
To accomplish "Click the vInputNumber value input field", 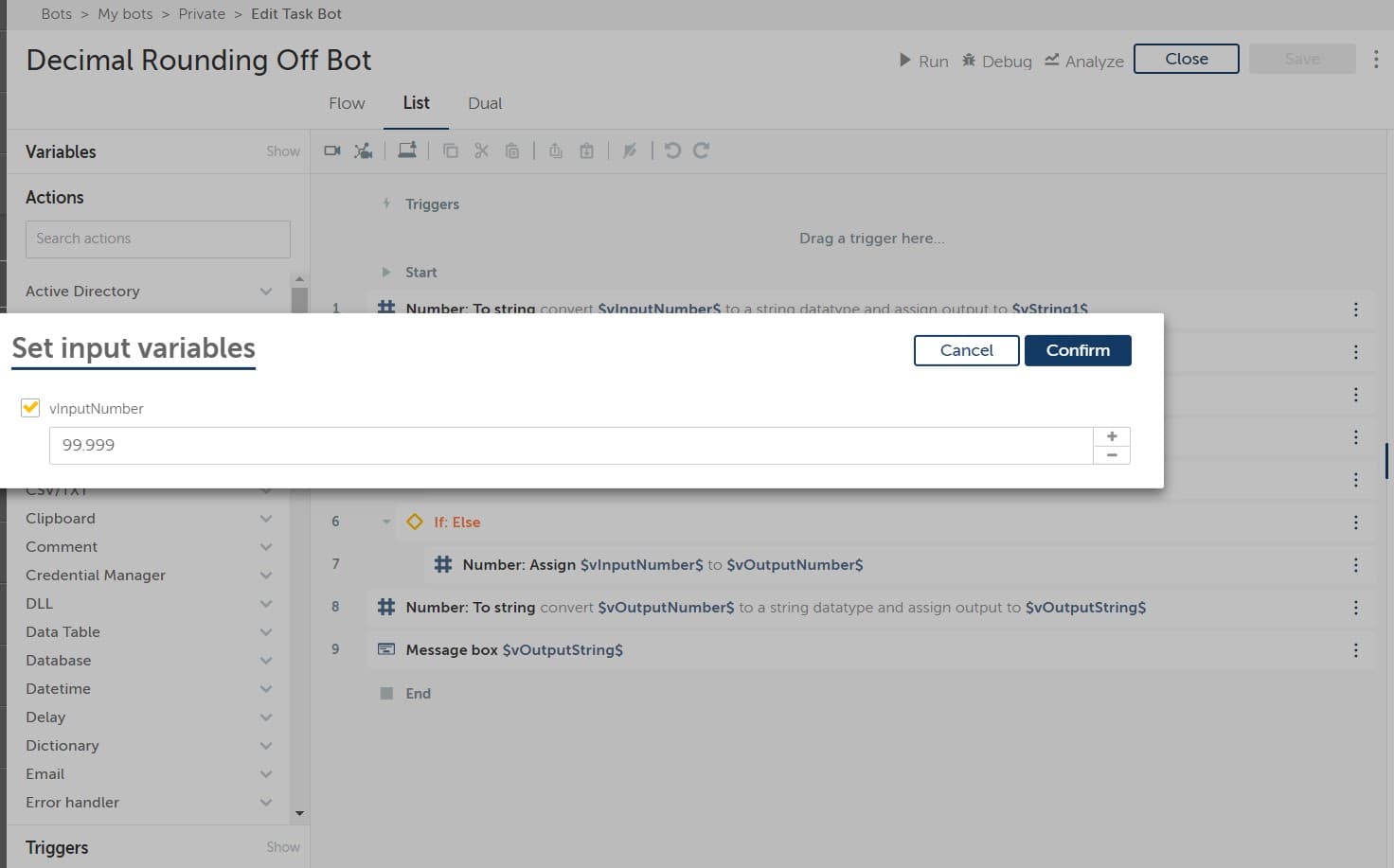I will (x=571, y=446).
